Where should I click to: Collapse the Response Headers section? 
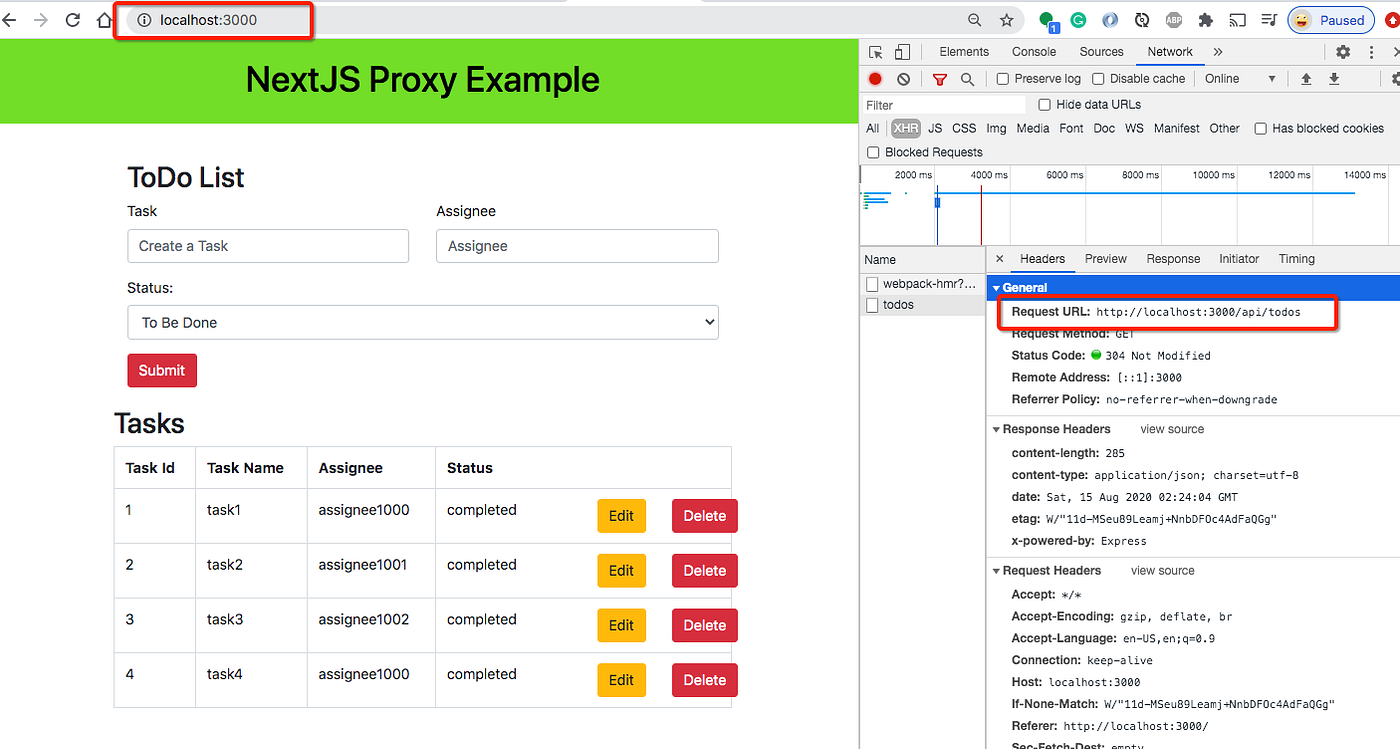pyautogui.click(x=996, y=428)
